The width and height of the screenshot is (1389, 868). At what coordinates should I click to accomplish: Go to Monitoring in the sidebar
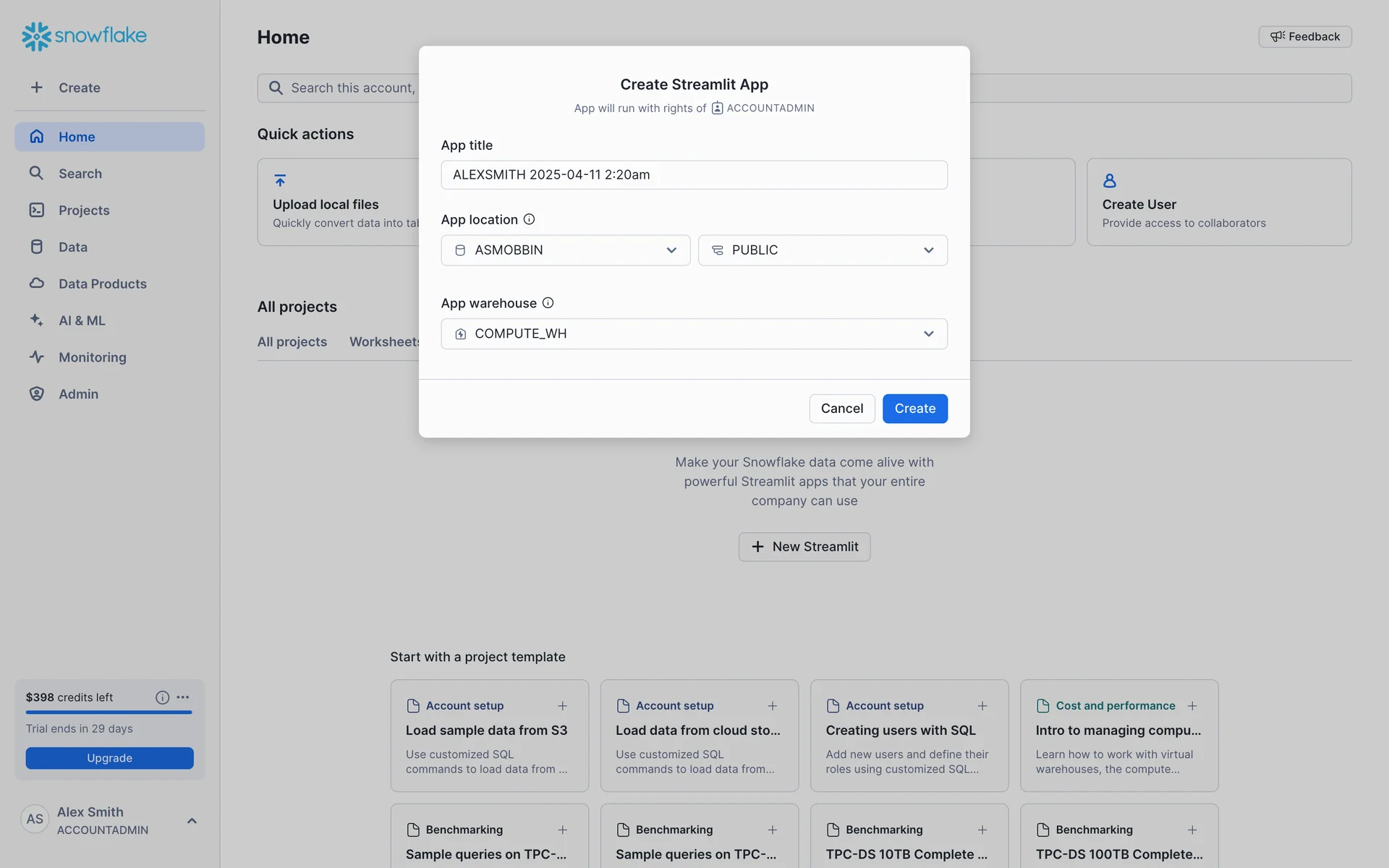pyautogui.click(x=92, y=357)
